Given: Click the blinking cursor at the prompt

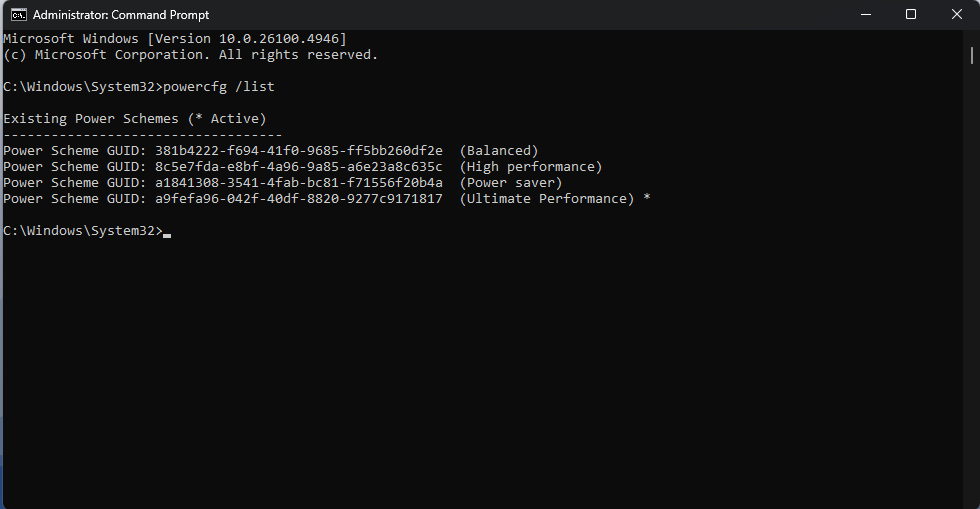Looking at the screenshot, I should tap(167, 235).
